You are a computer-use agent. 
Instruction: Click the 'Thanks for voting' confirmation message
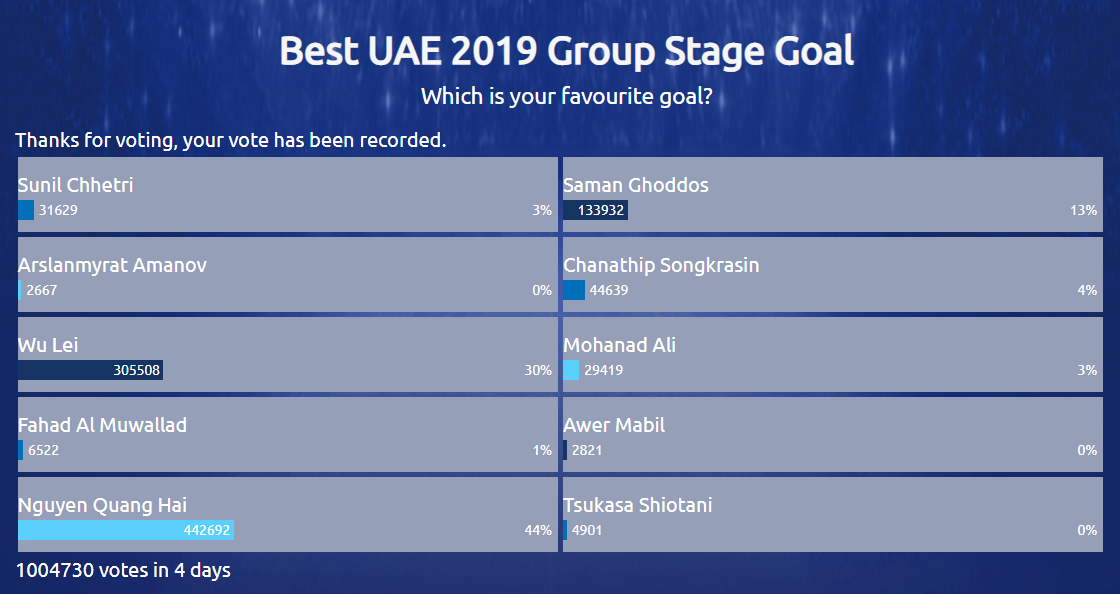click(x=231, y=140)
